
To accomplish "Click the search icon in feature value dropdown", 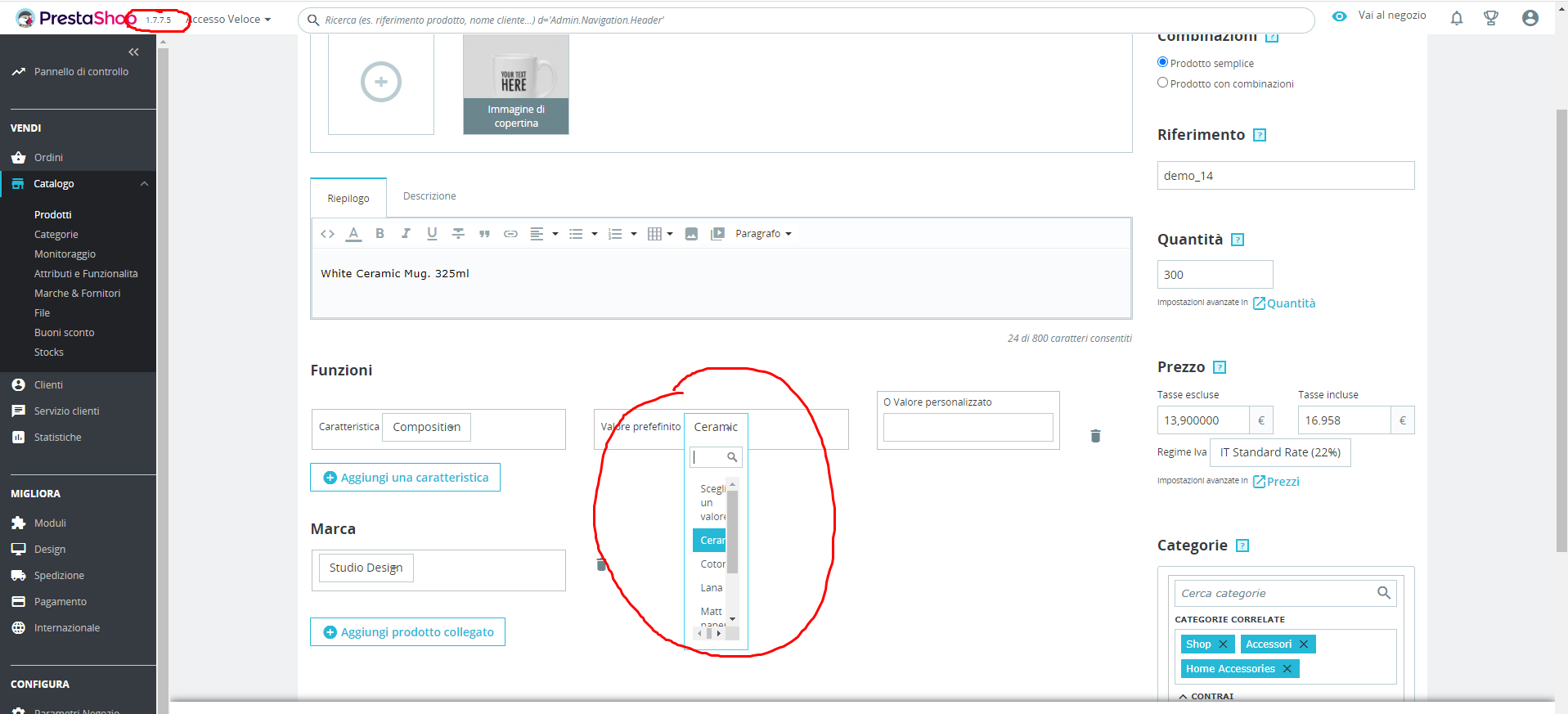I will point(732,457).
